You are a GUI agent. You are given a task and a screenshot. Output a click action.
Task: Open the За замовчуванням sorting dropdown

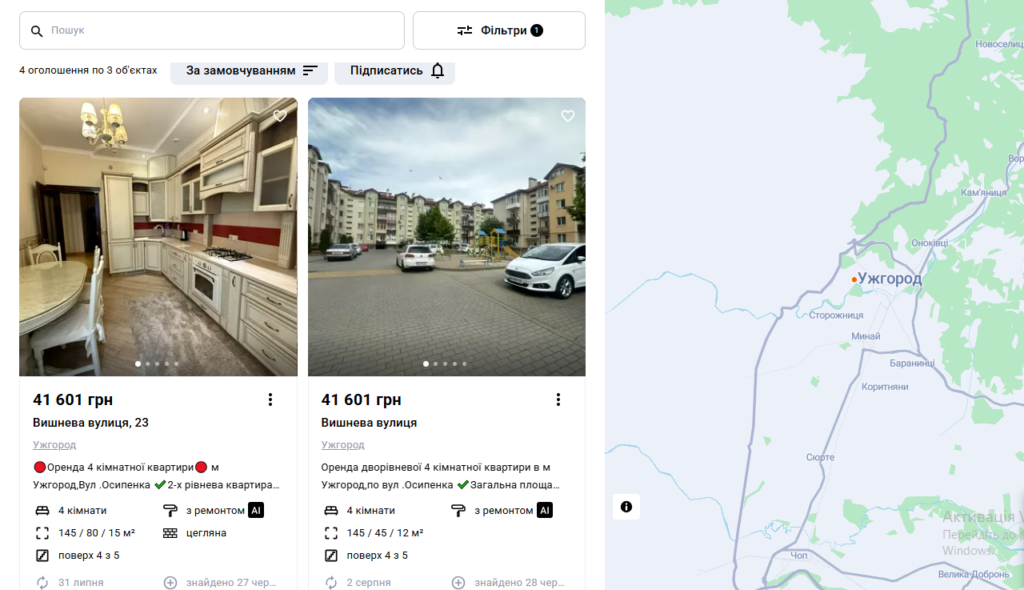[x=249, y=71]
